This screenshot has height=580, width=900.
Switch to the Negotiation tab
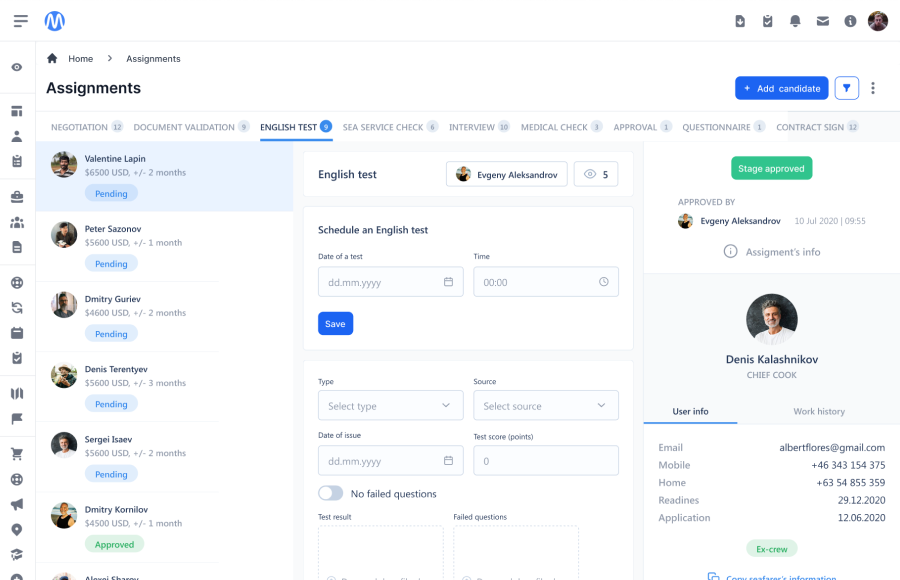(87, 127)
